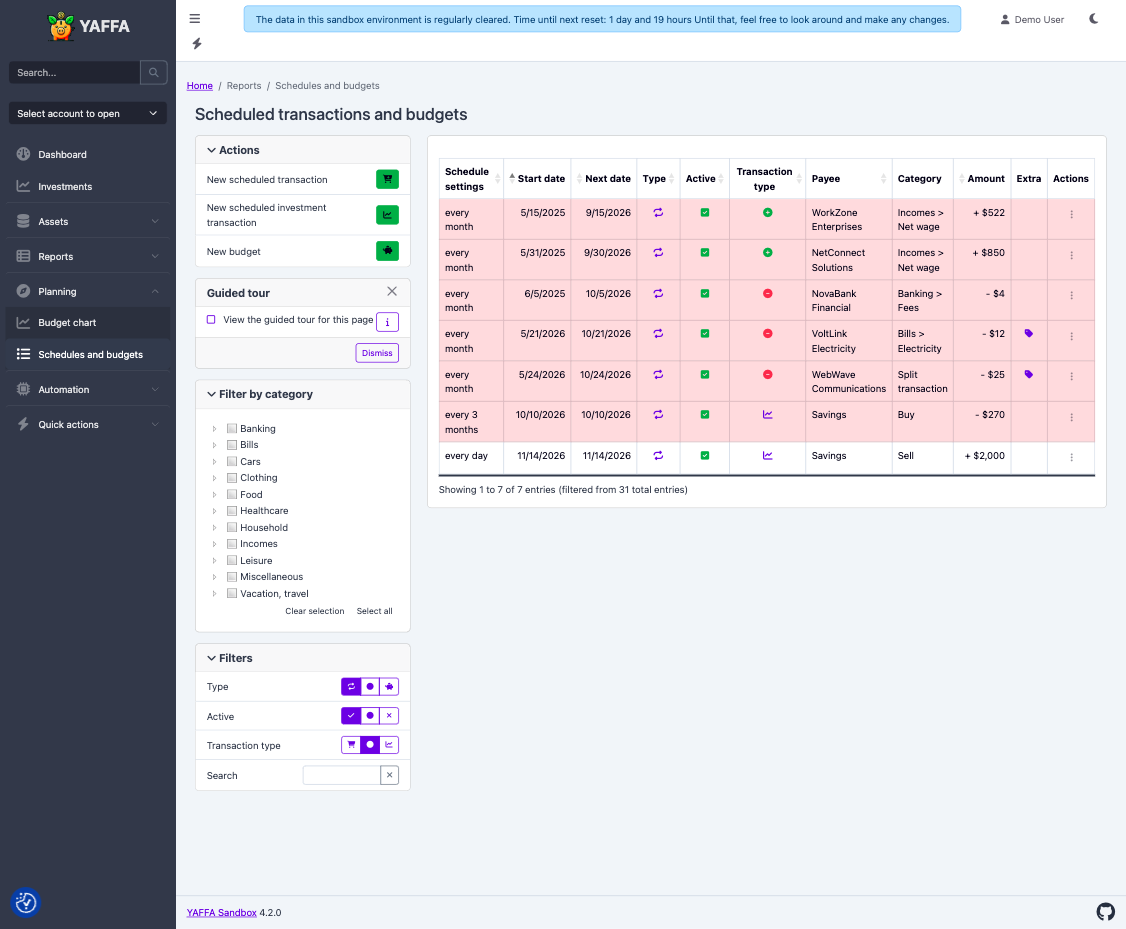Open Quick actions sidebar menu
This screenshot has height=929, width=1126.
point(88,425)
